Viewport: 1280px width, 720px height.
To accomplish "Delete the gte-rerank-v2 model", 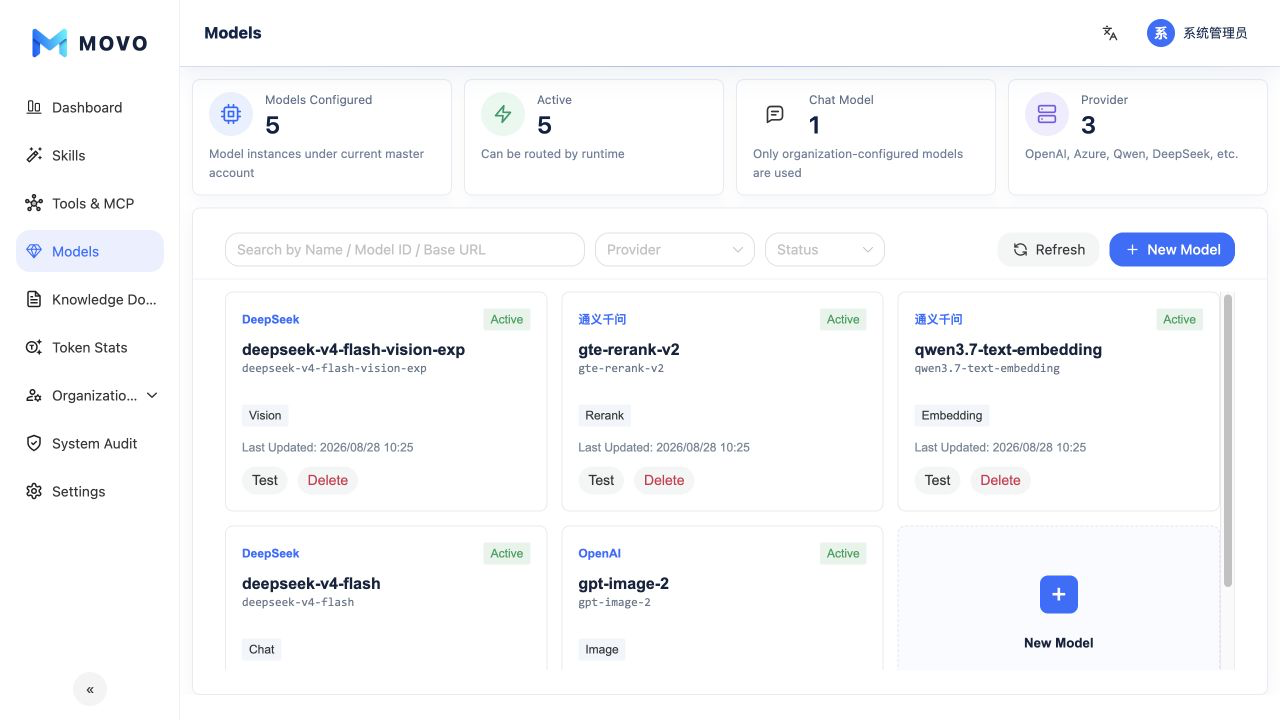I will click(664, 480).
